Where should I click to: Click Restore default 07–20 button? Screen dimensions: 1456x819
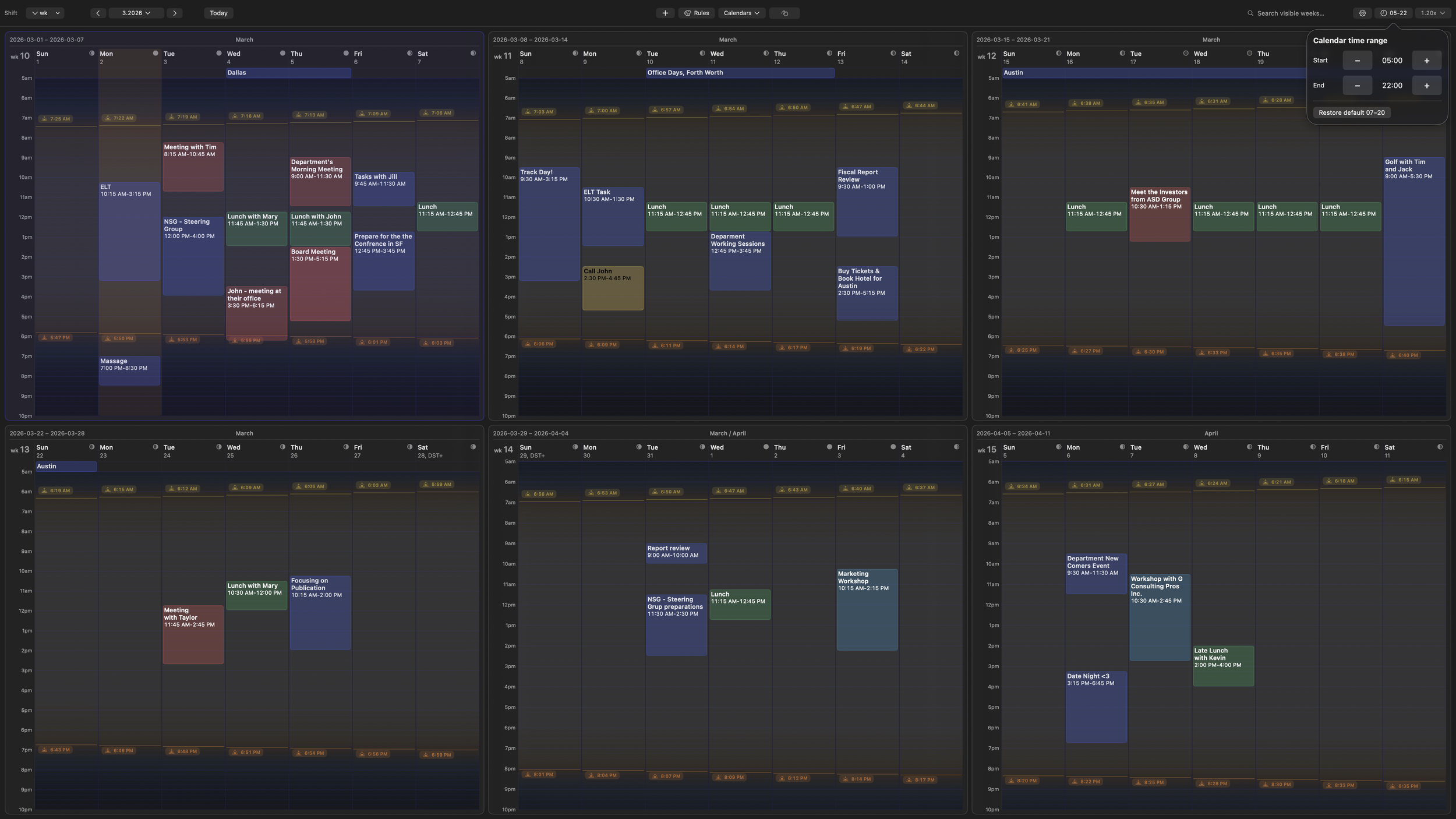[x=1351, y=112]
